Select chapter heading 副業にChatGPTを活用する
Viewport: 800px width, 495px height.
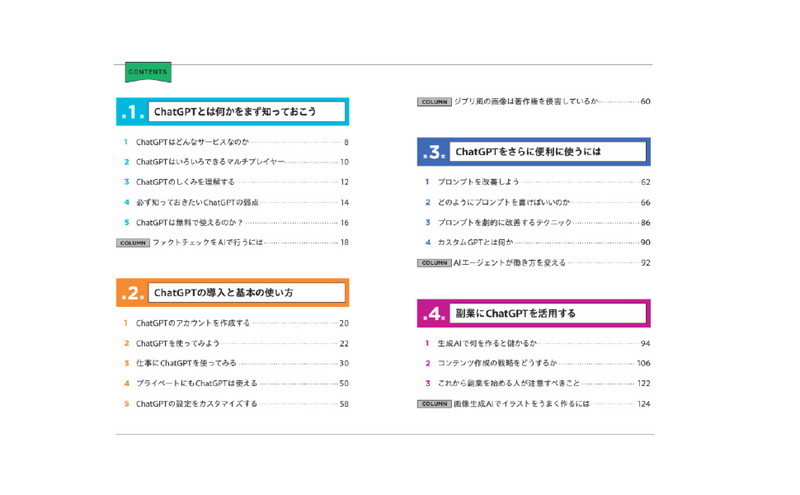tap(515, 314)
